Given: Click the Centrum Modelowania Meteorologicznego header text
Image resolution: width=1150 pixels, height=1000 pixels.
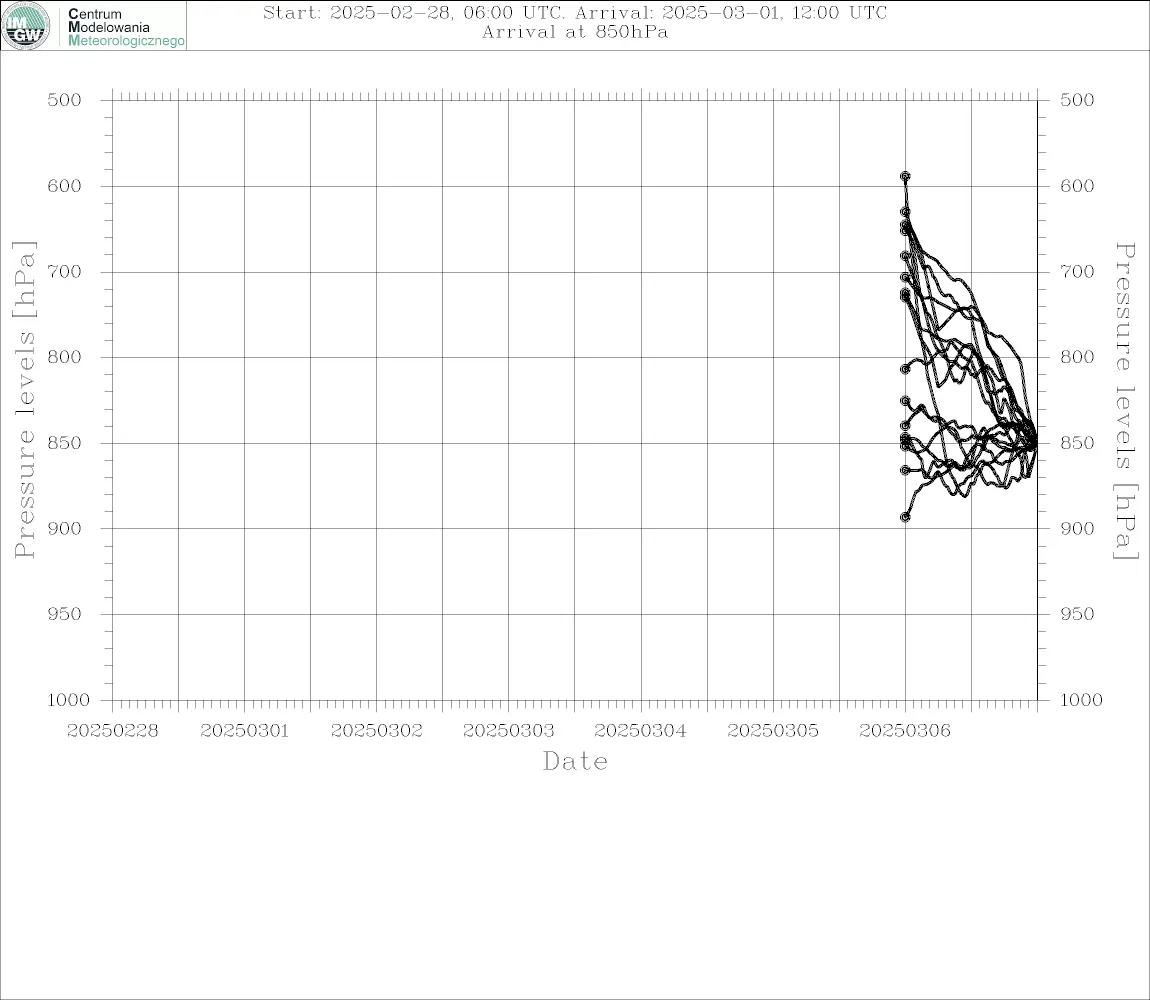Looking at the screenshot, I should (125, 27).
